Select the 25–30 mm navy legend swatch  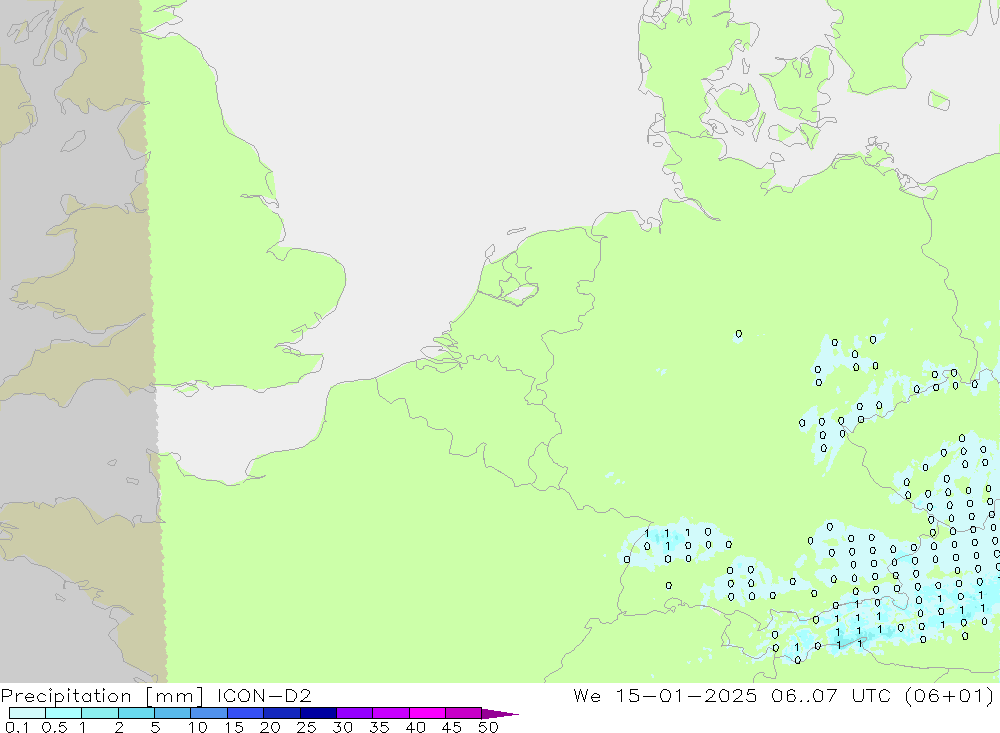point(318,713)
